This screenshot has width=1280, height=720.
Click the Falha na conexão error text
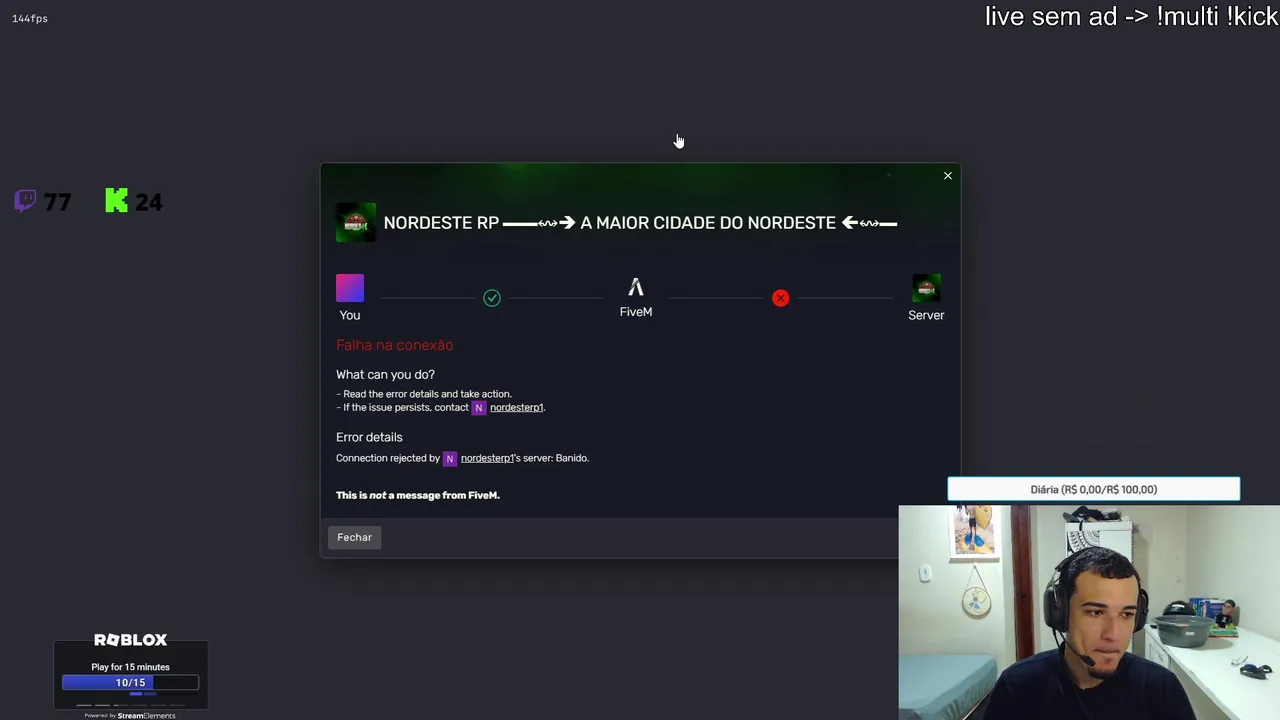[394, 345]
